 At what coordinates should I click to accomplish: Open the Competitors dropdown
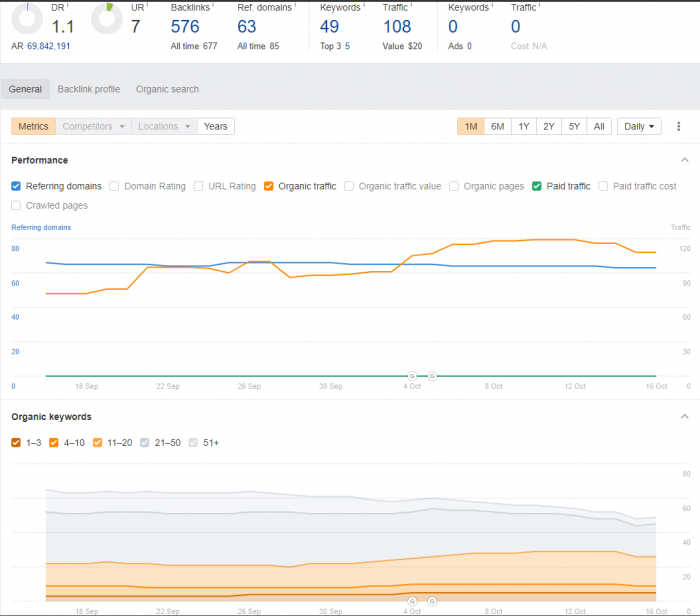[x=94, y=126]
